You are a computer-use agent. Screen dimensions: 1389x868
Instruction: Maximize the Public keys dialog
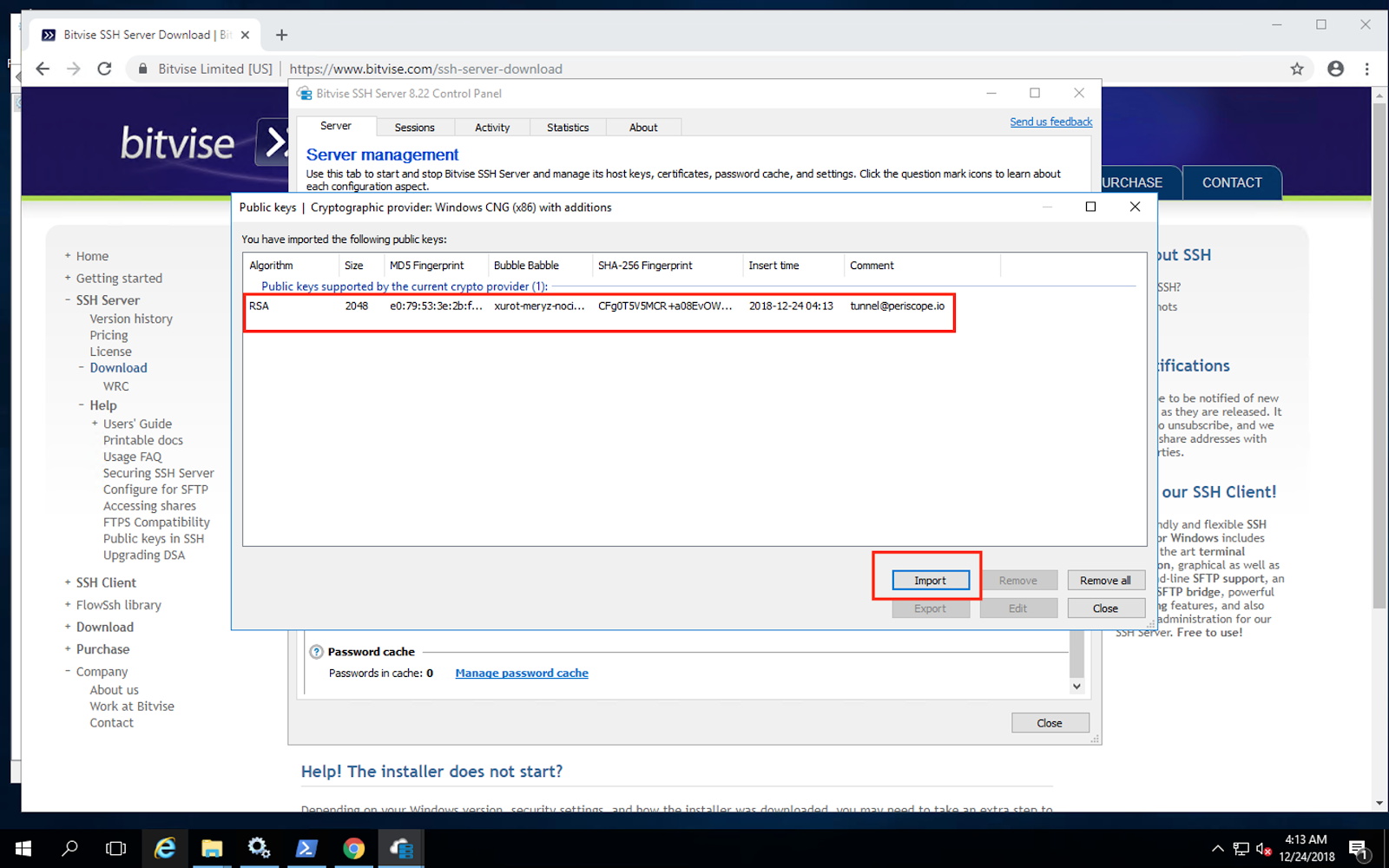(1090, 207)
